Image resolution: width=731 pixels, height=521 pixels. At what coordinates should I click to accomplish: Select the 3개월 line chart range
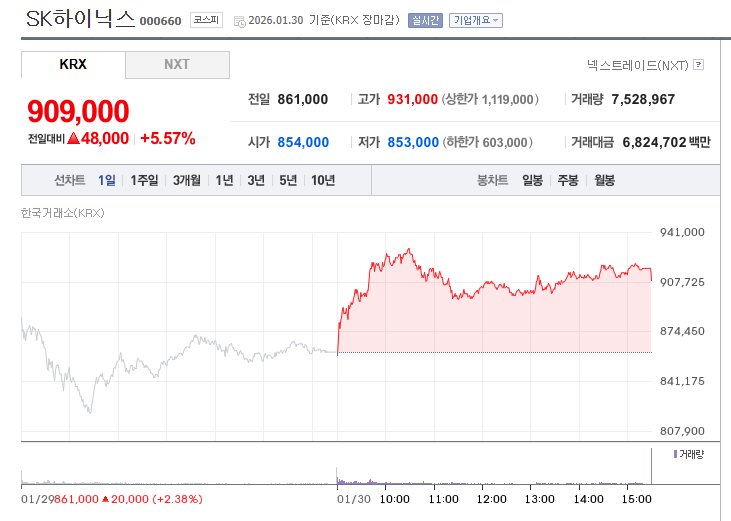click(x=187, y=180)
